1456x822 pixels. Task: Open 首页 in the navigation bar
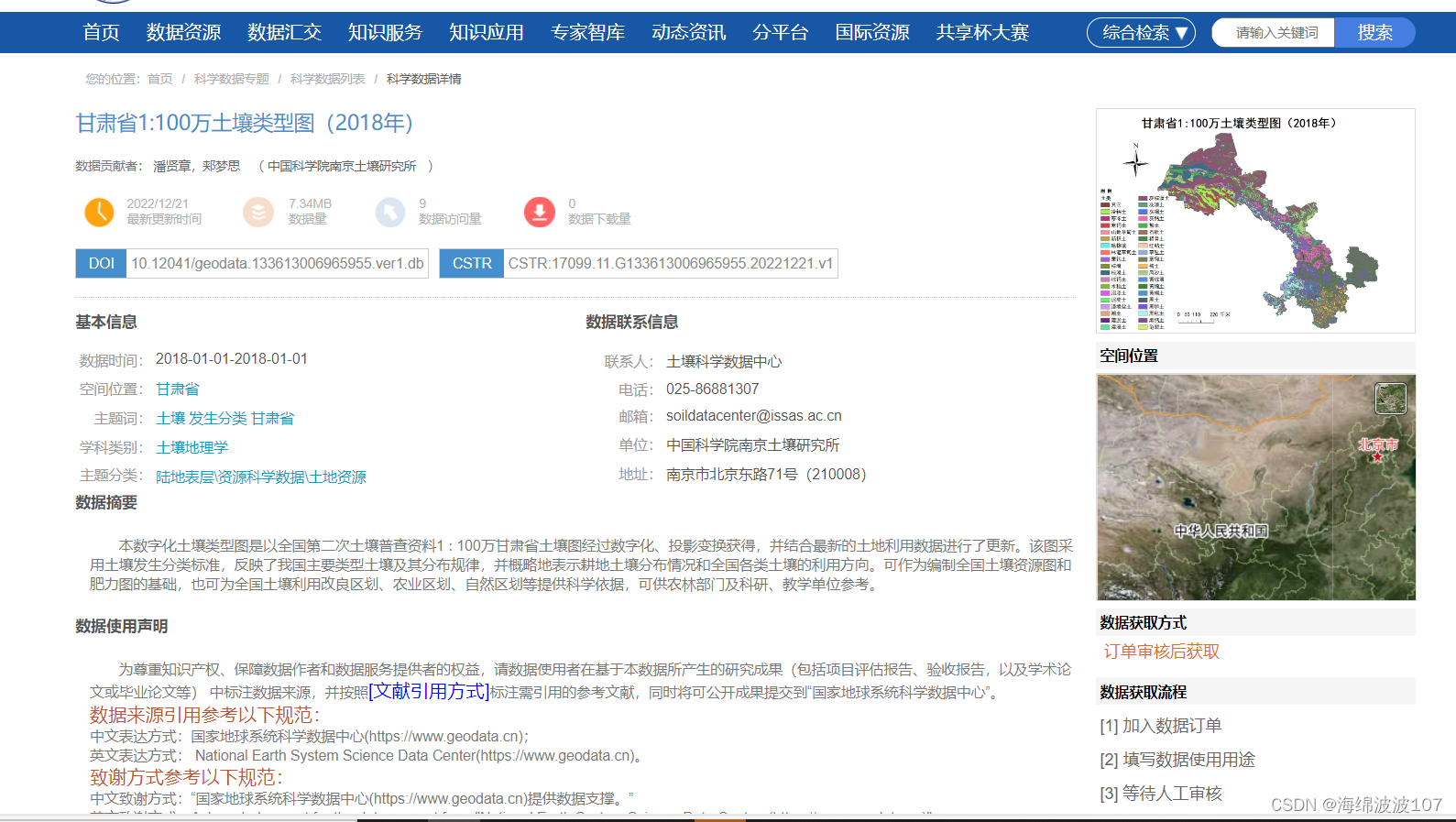(101, 33)
